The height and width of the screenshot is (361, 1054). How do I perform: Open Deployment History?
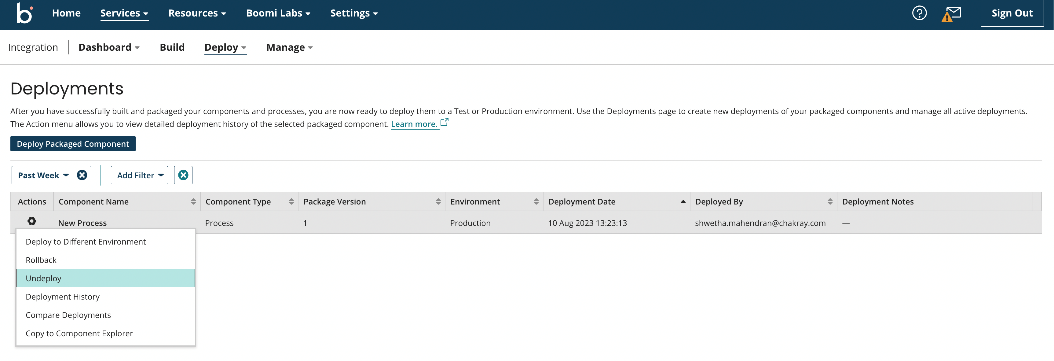click(x=106, y=296)
